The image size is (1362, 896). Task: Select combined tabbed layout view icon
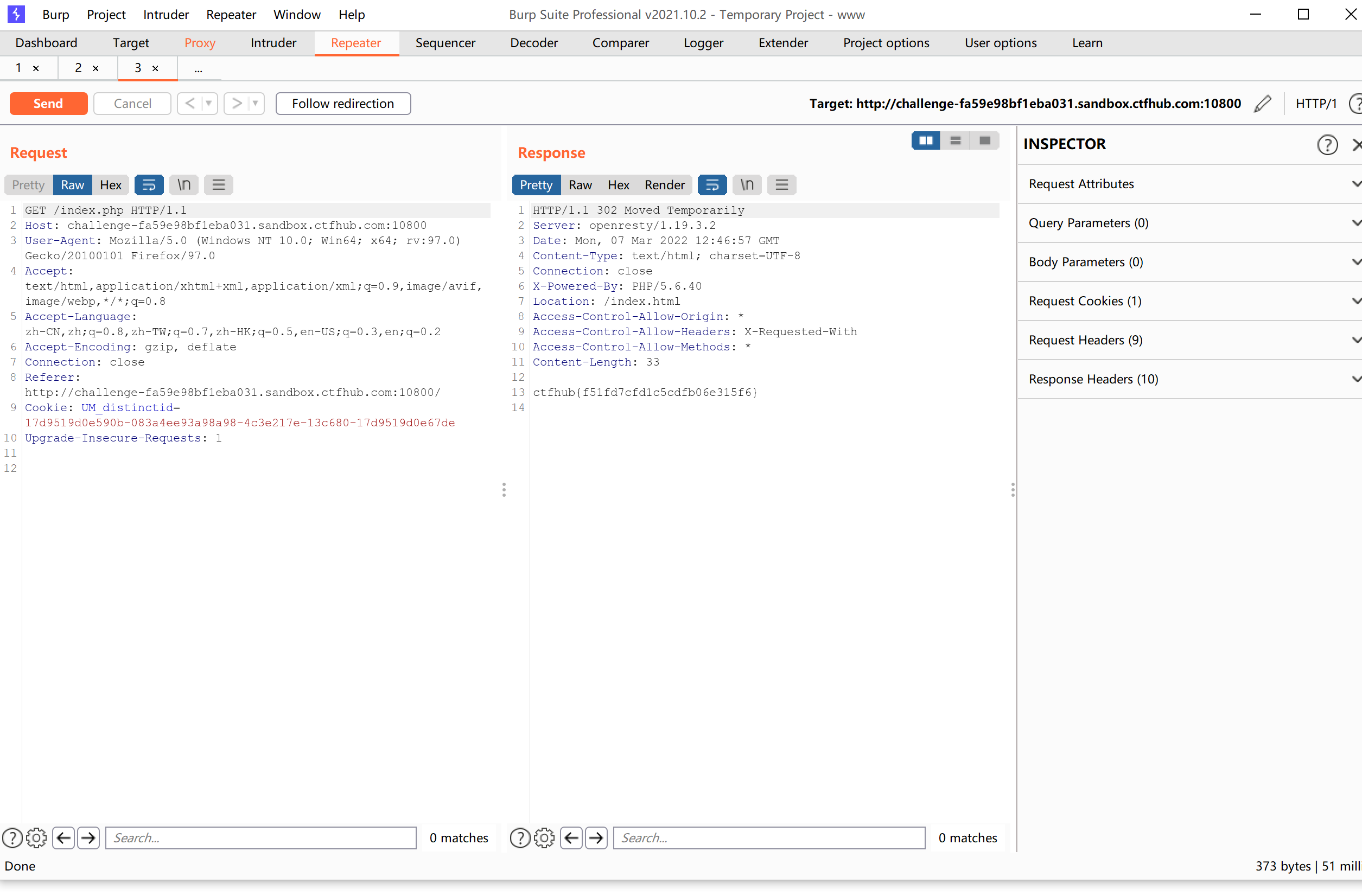tap(984, 141)
